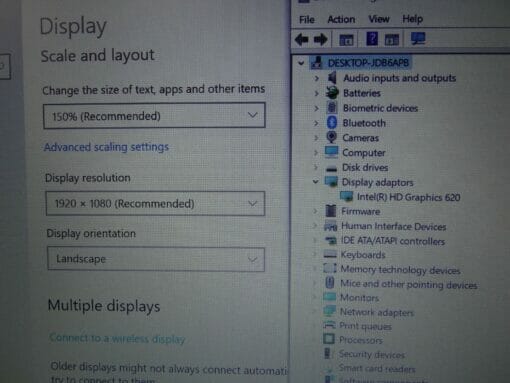Select the Display adaptors label
510x383 pixels.
click(377, 182)
